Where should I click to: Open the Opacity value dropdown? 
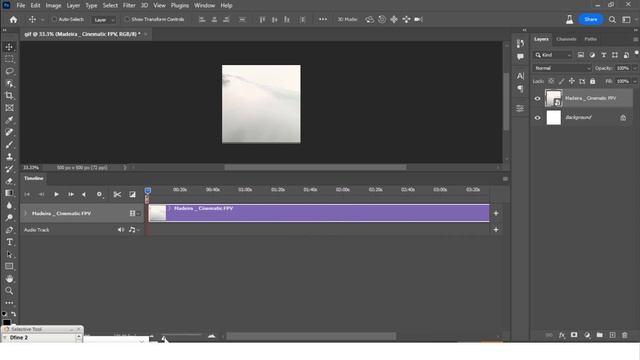(635, 68)
